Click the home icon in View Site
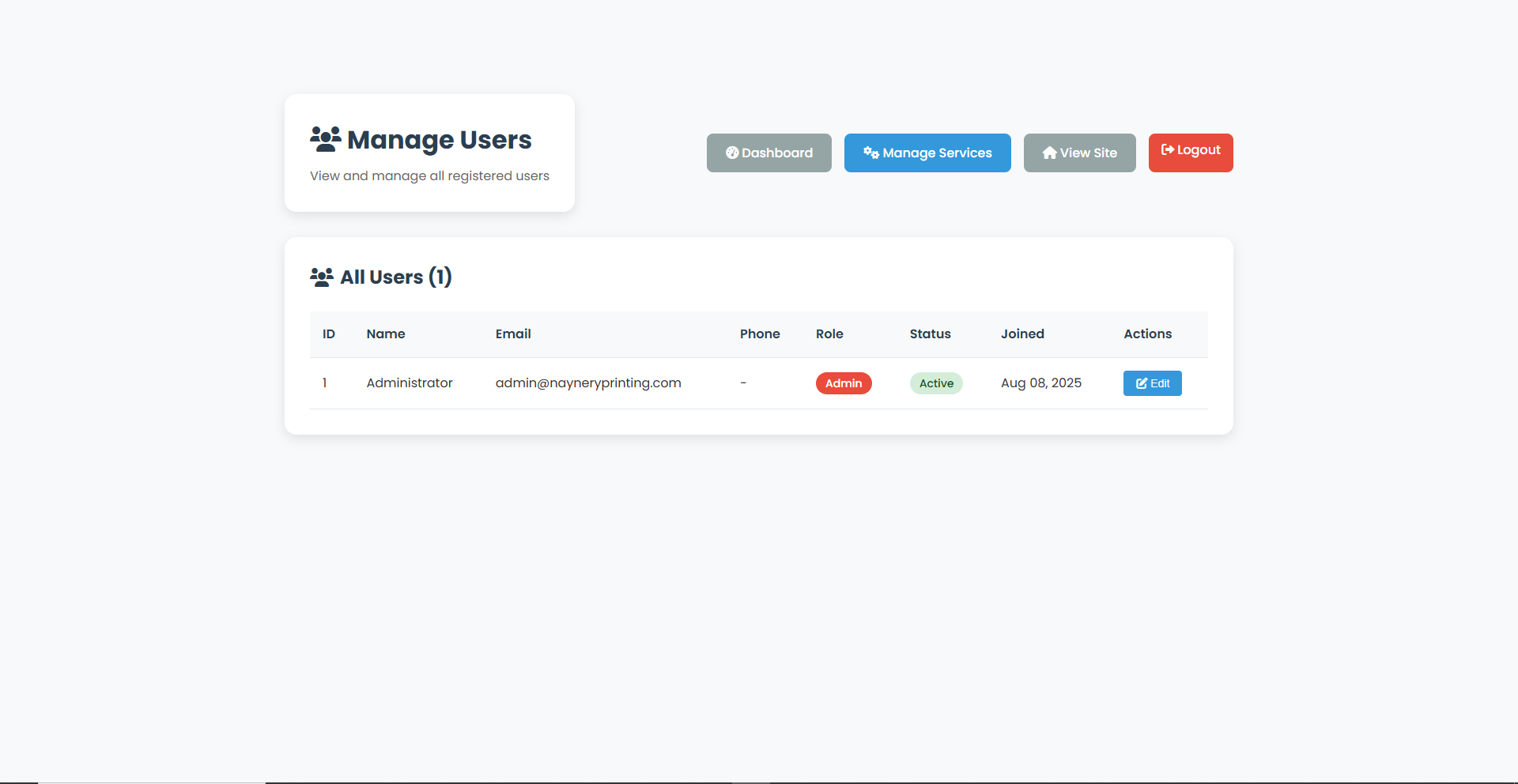 1049,153
